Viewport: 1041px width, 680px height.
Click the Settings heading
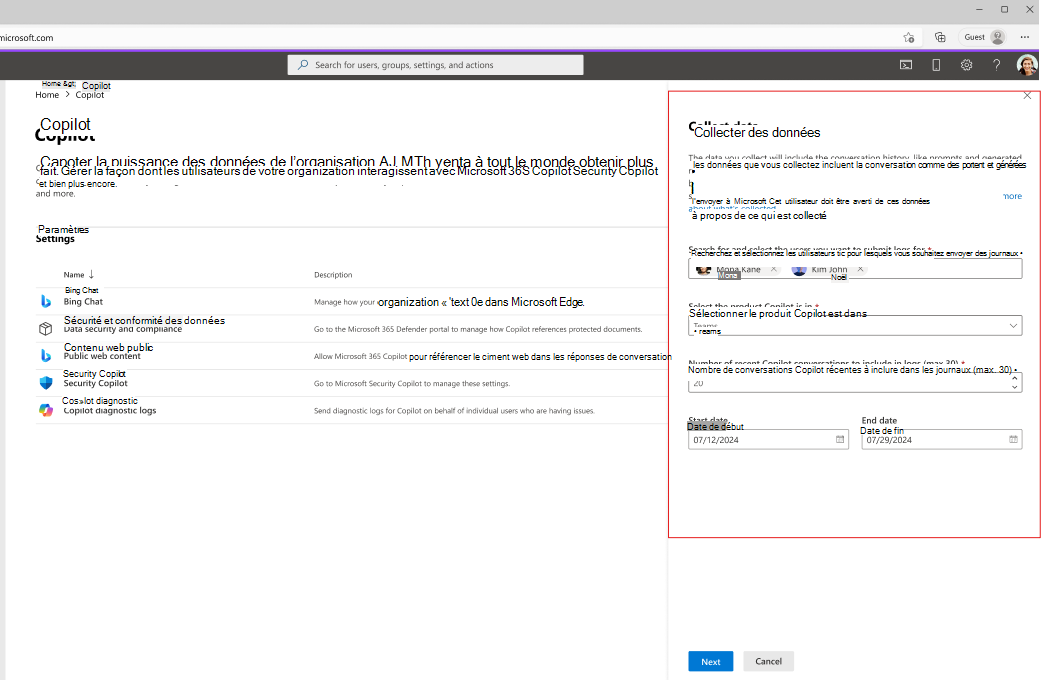tap(55, 239)
